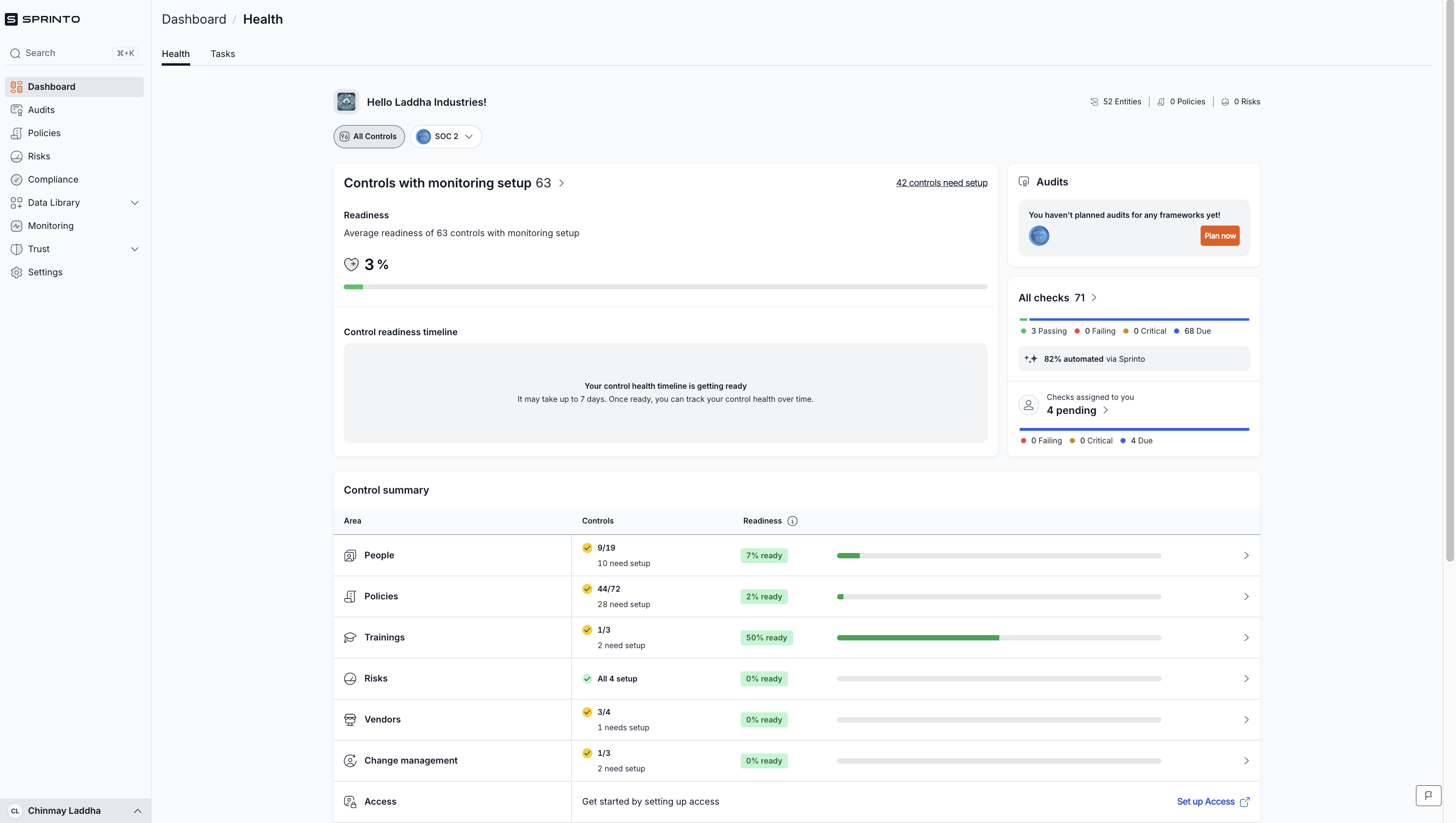This screenshot has height=823, width=1456.
Task: Toggle the All Controls filter
Action: point(368,136)
